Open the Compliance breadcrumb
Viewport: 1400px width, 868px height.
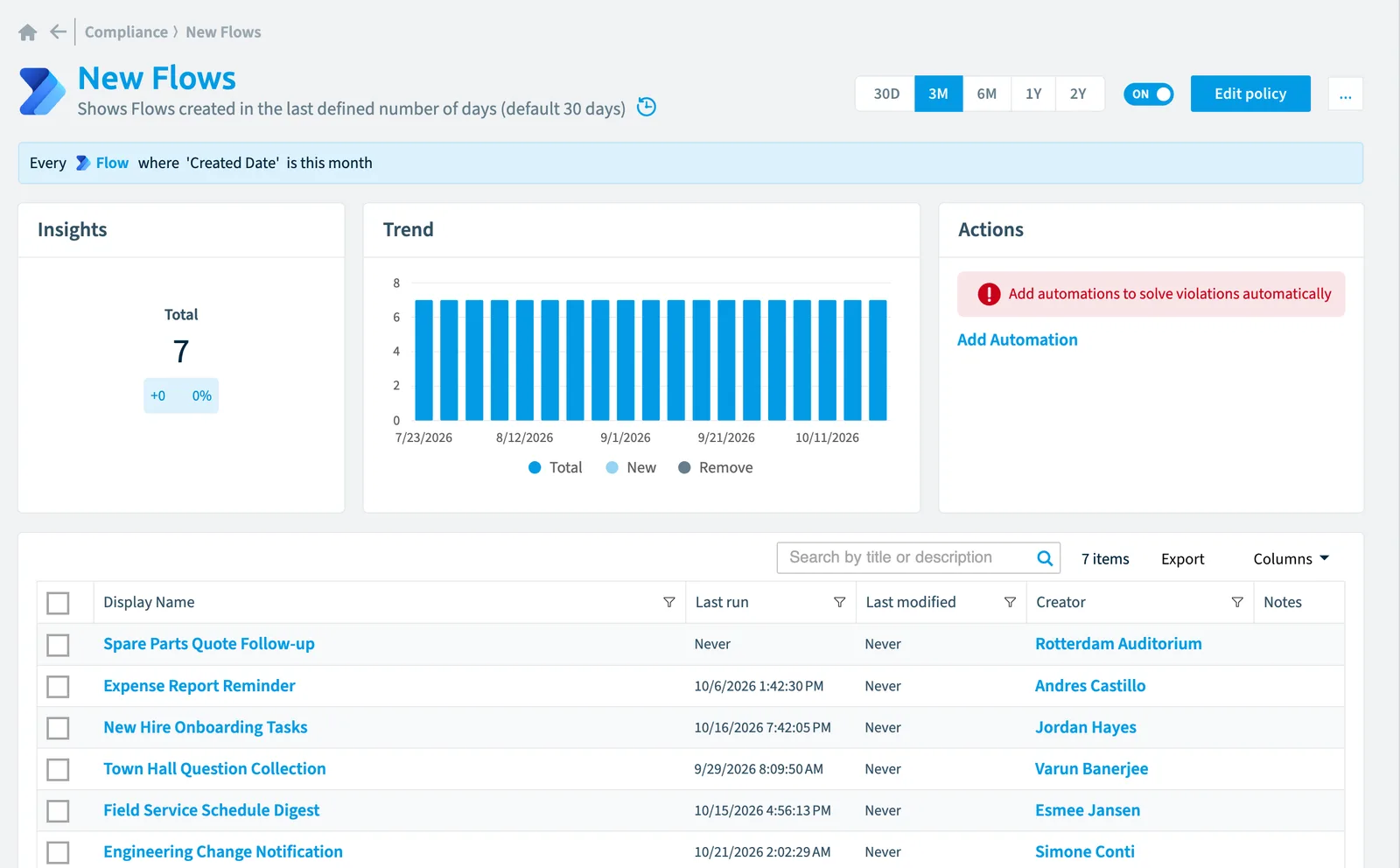[x=126, y=32]
